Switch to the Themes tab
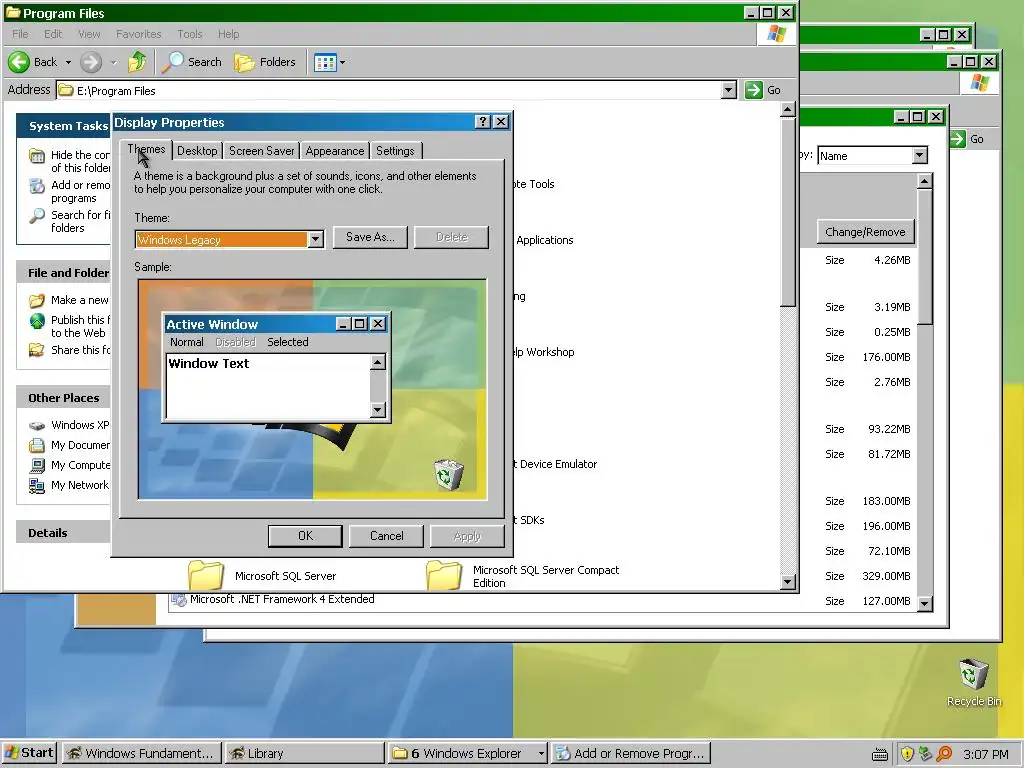1024x768 pixels. [146, 150]
